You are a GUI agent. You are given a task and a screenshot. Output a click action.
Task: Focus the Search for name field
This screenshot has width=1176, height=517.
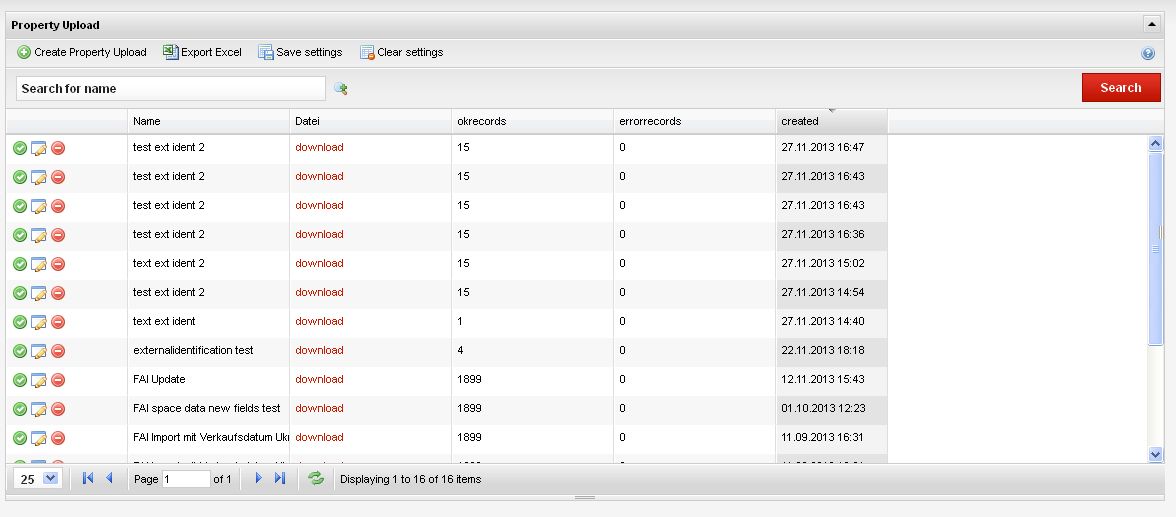(171, 89)
